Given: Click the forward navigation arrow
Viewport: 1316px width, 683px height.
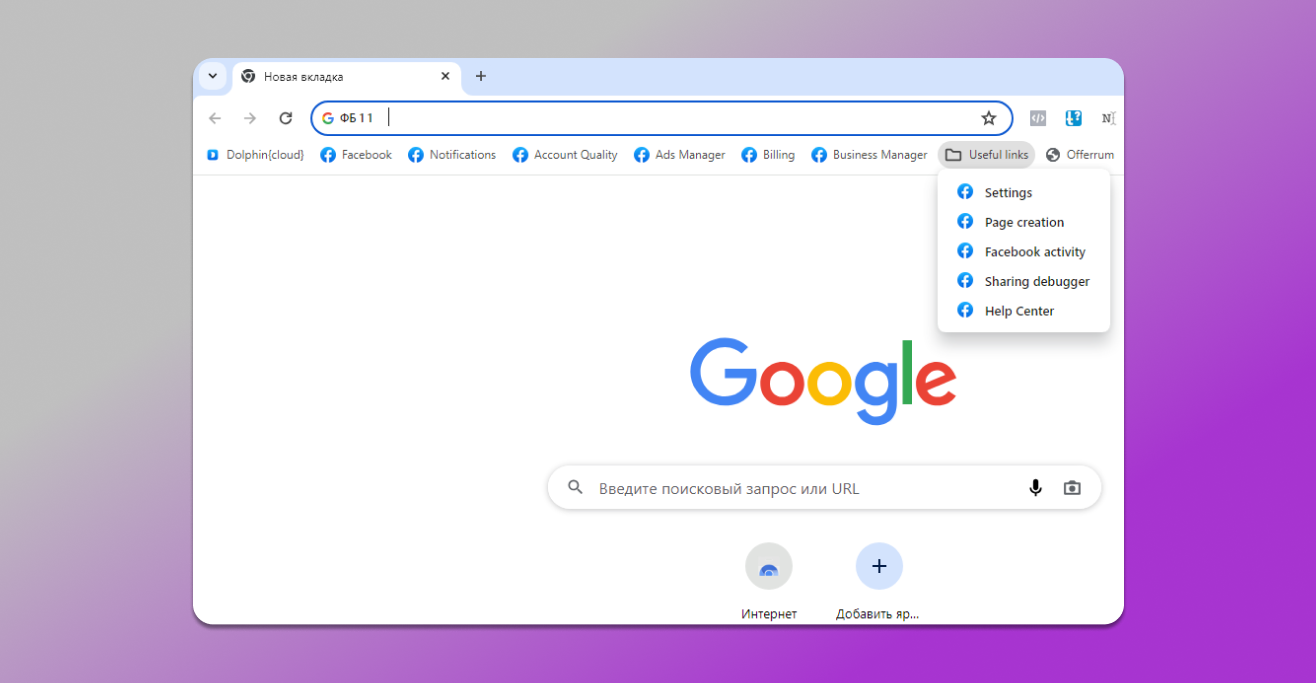Looking at the screenshot, I should 250,118.
